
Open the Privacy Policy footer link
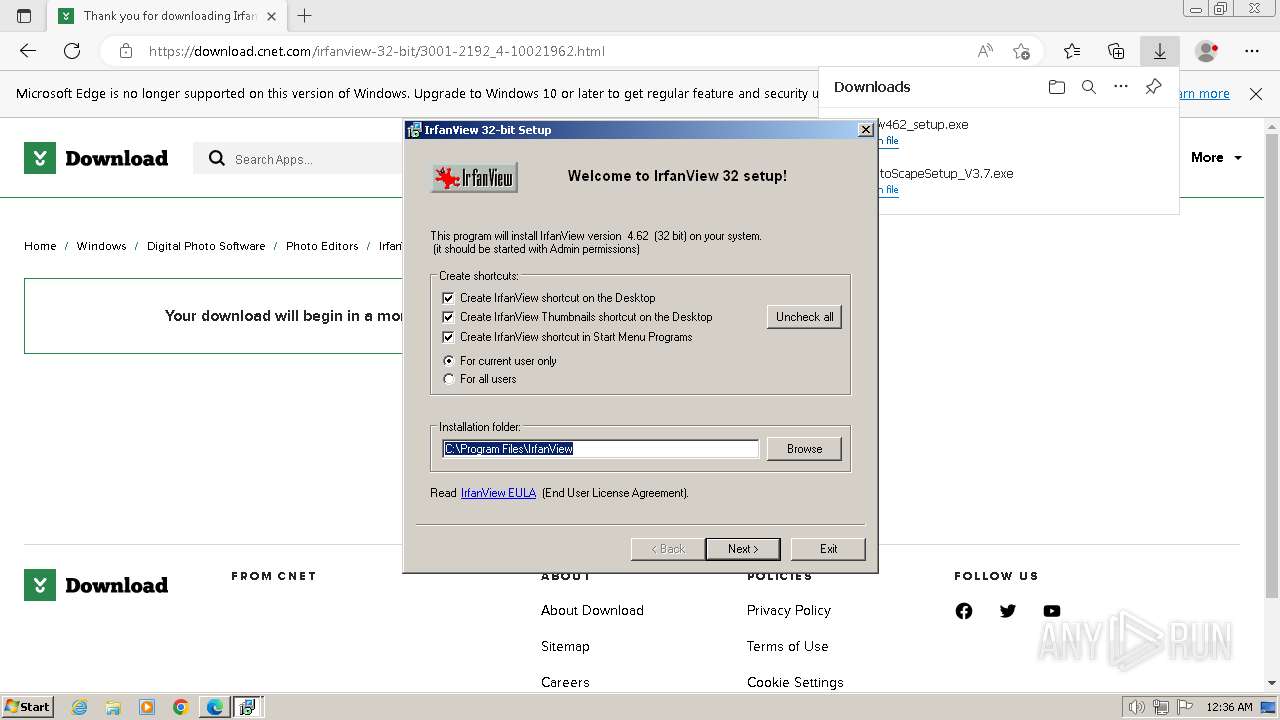tap(788, 611)
